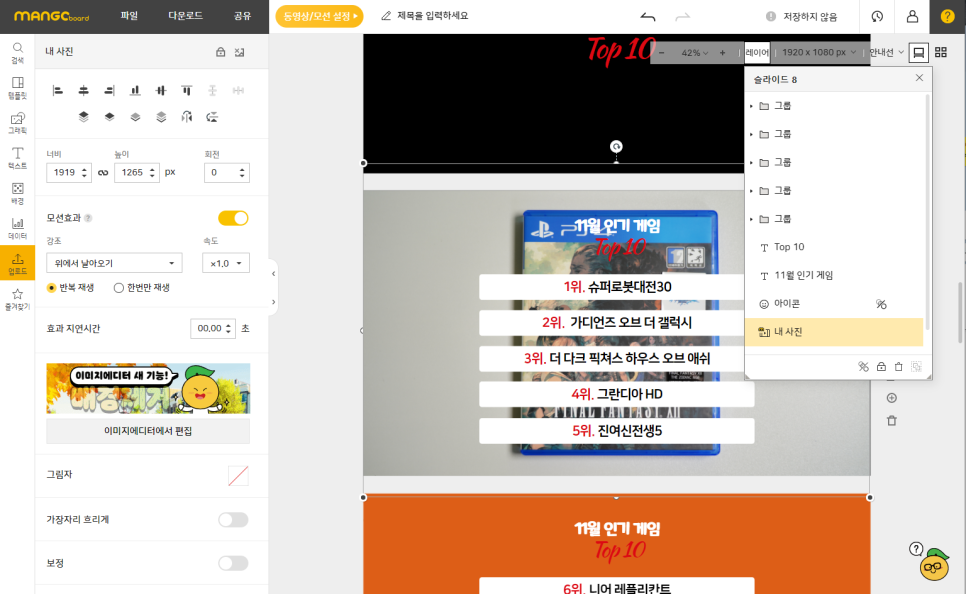Open the 다운로드 menu
Viewport: 966px width, 594px height.
pyautogui.click(x=185, y=16)
